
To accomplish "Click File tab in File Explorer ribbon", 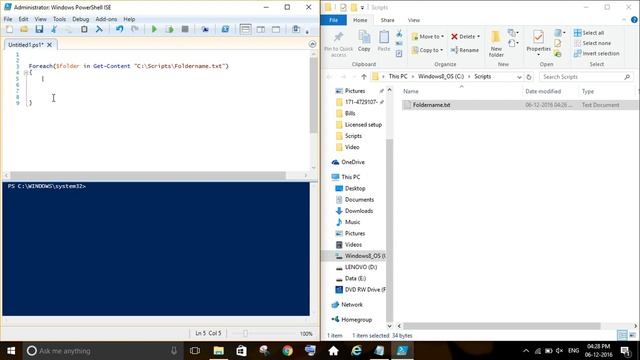I will [333, 20].
